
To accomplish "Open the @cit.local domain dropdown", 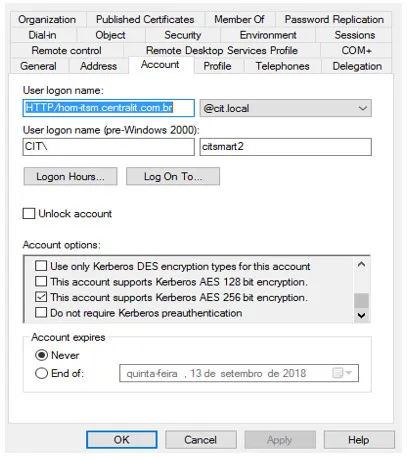I will [286, 108].
